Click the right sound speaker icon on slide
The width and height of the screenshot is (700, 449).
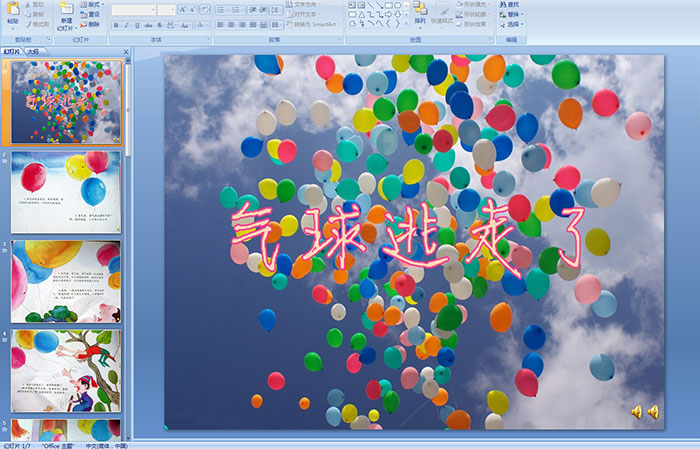point(653,412)
